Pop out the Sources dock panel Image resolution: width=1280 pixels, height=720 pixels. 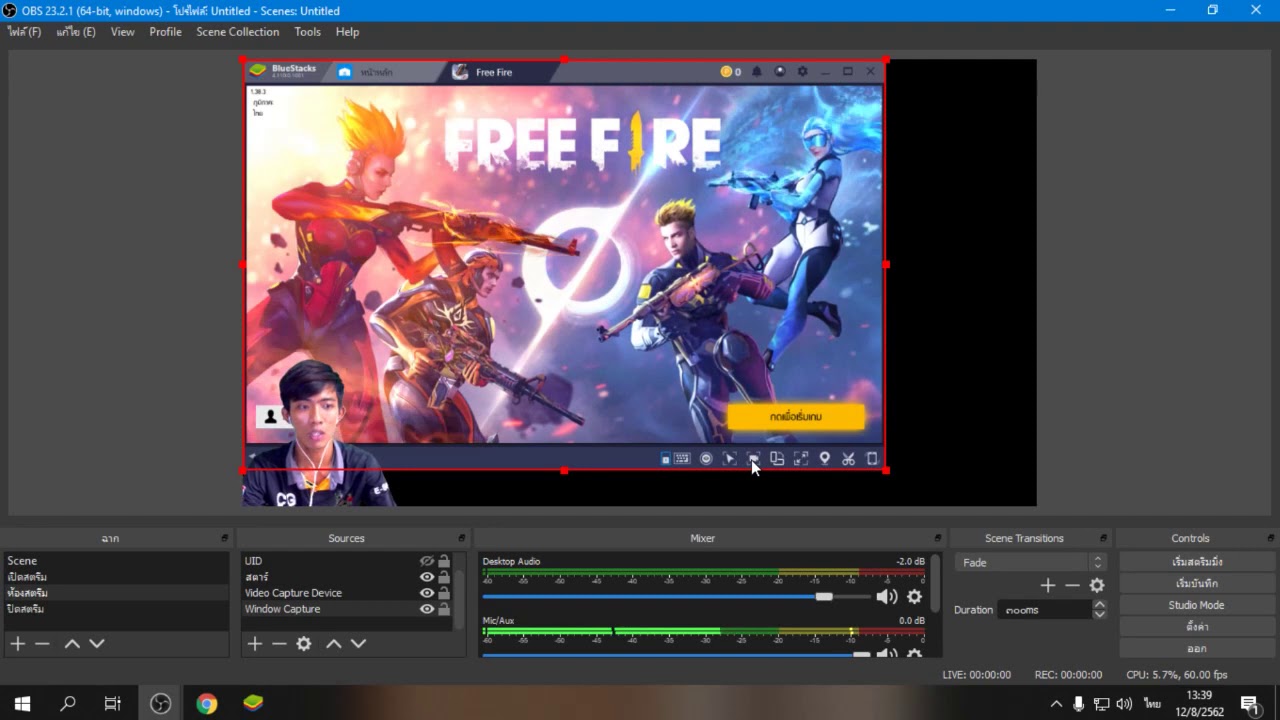pos(461,538)
